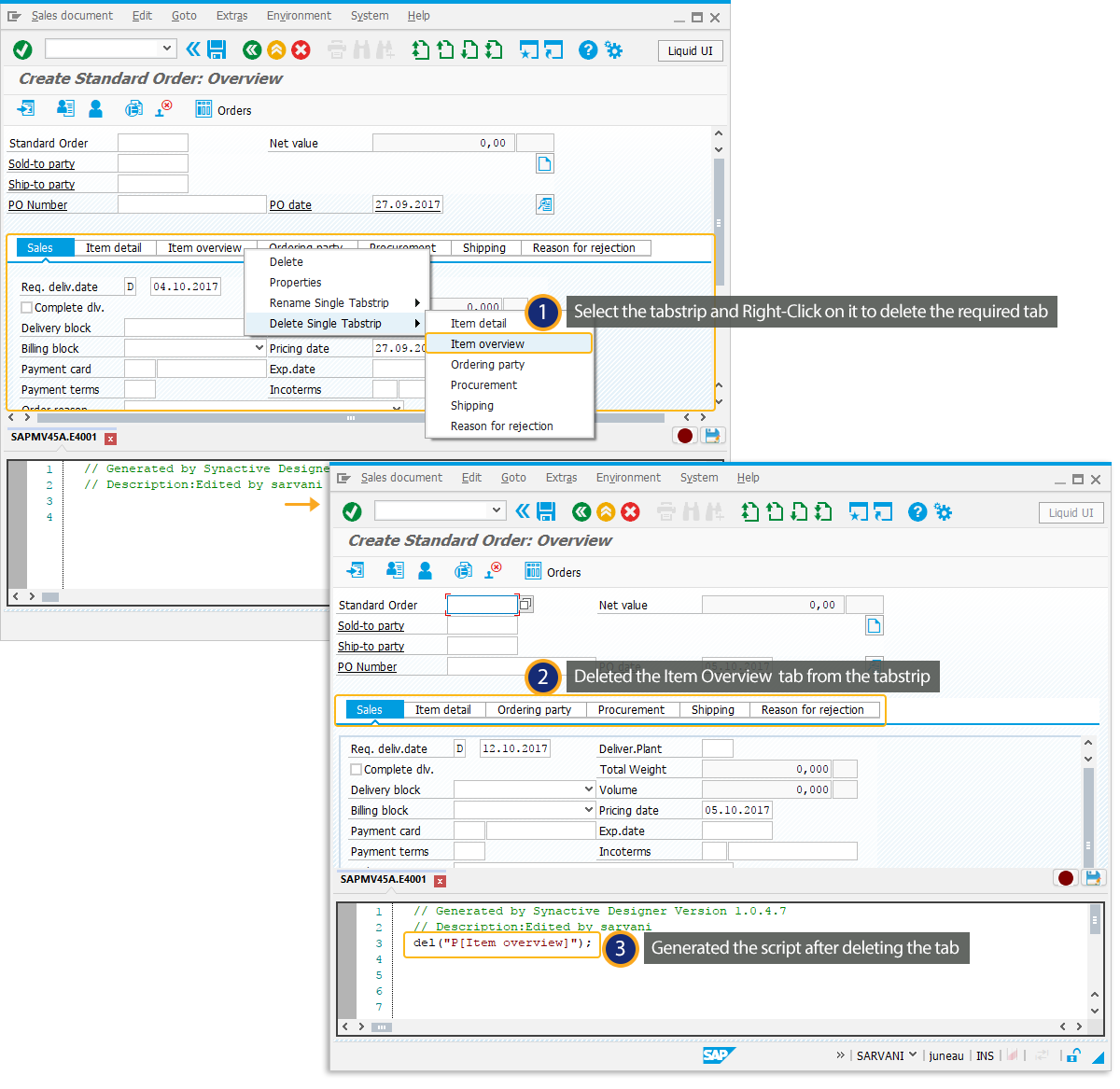The height and width of the screenshot is (1089, 1120).
Task: Click the Liquid UI button in front window
Action: [1071, 512]
